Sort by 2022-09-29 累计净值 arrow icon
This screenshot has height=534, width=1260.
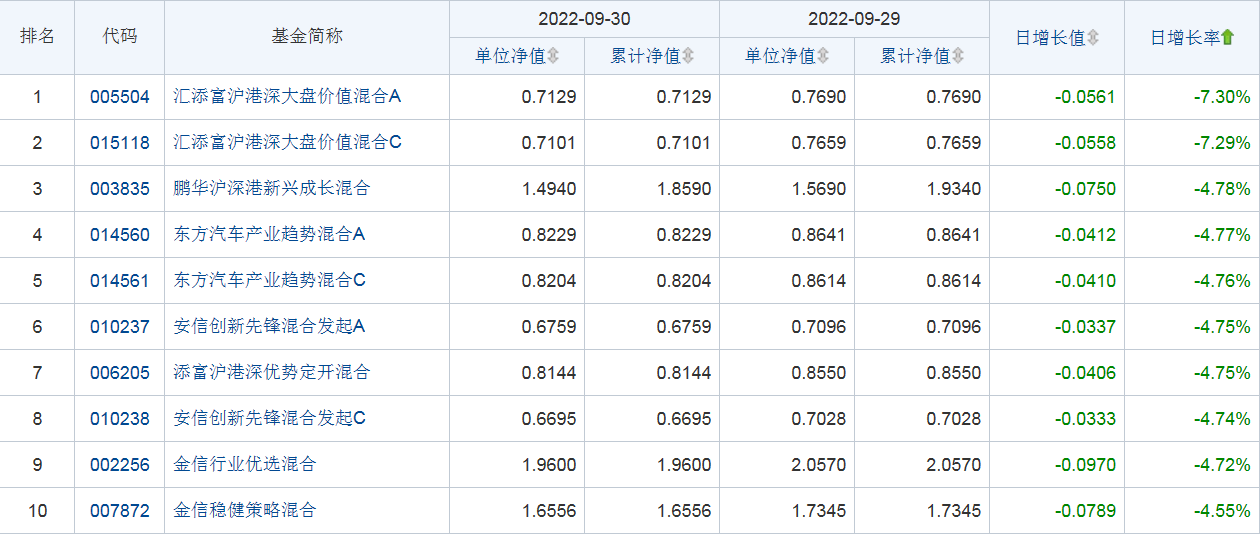tap(958, 56)
